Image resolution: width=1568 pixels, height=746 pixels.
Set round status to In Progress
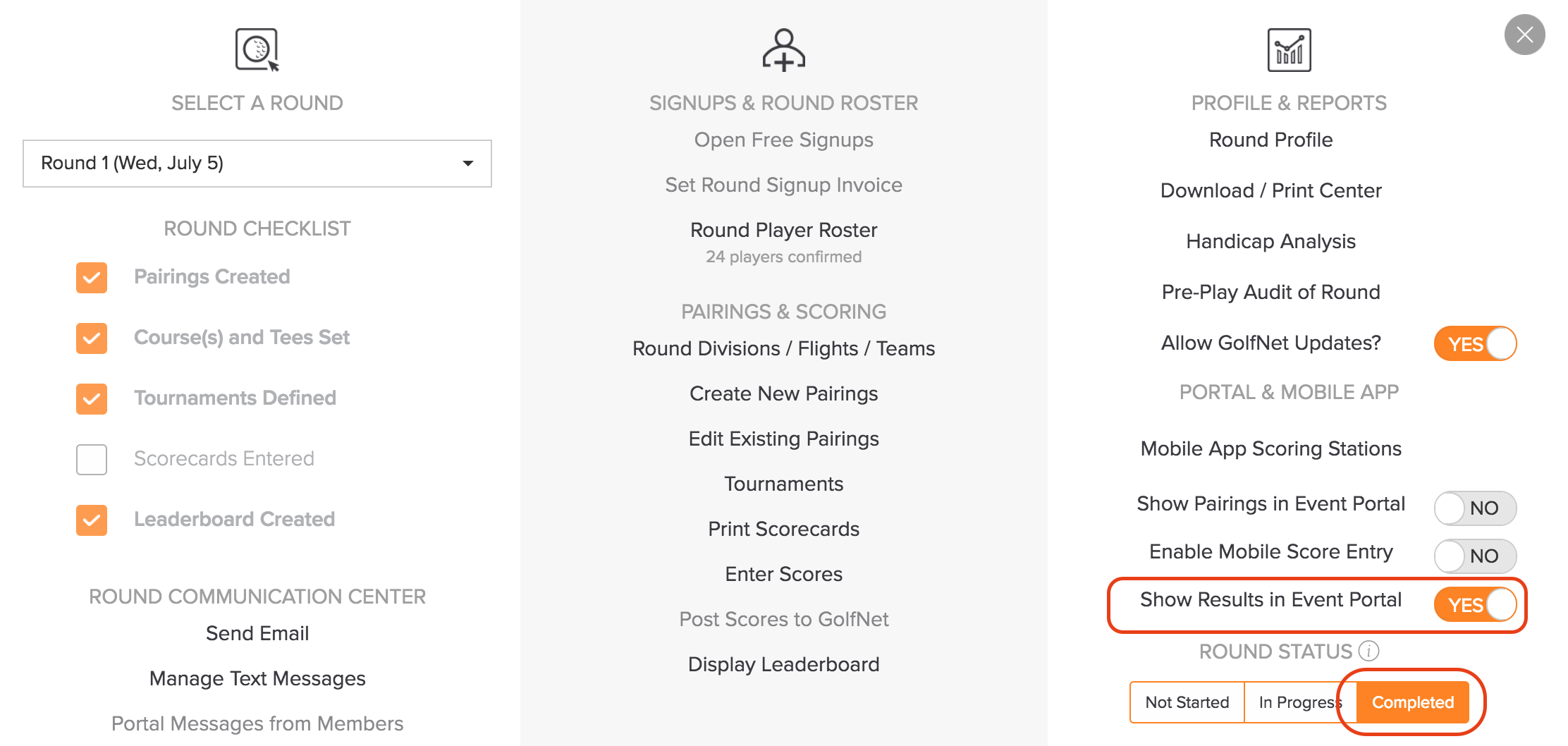pos(1299,702)
